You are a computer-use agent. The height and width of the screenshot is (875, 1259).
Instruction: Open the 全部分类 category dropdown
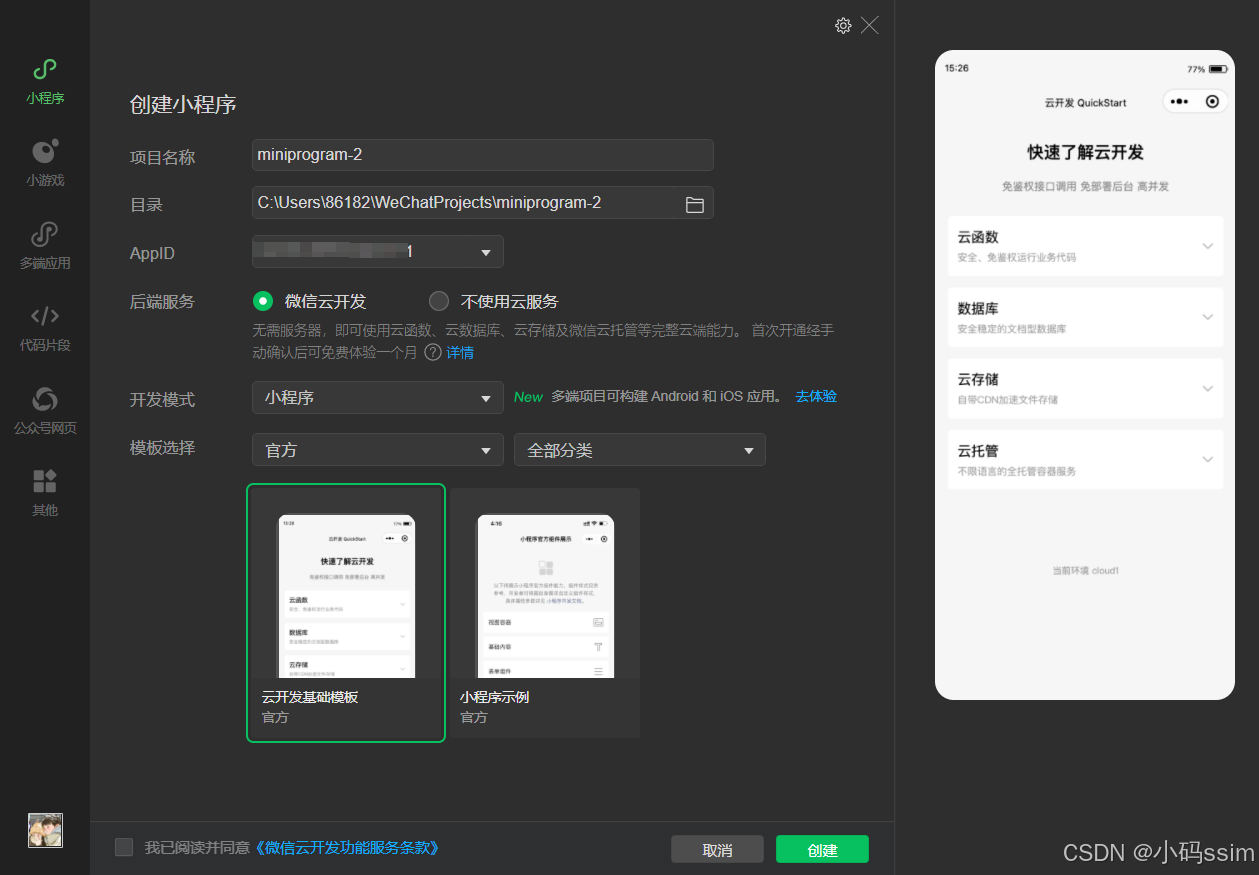640,450
